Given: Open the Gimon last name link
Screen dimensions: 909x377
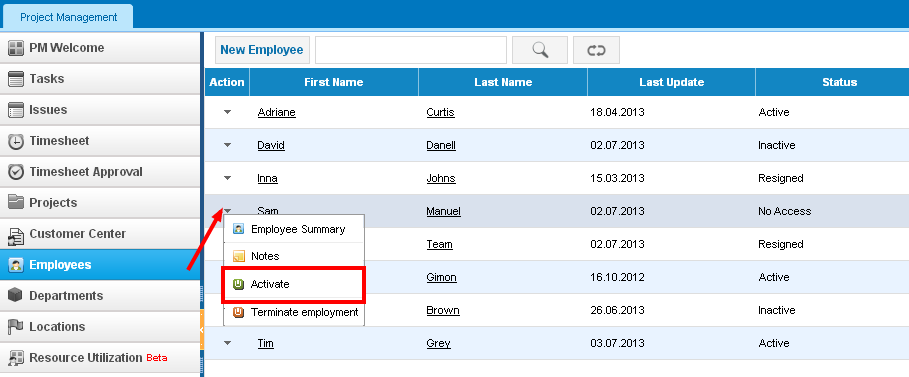Looking at the screenshot, I should 441,278.
